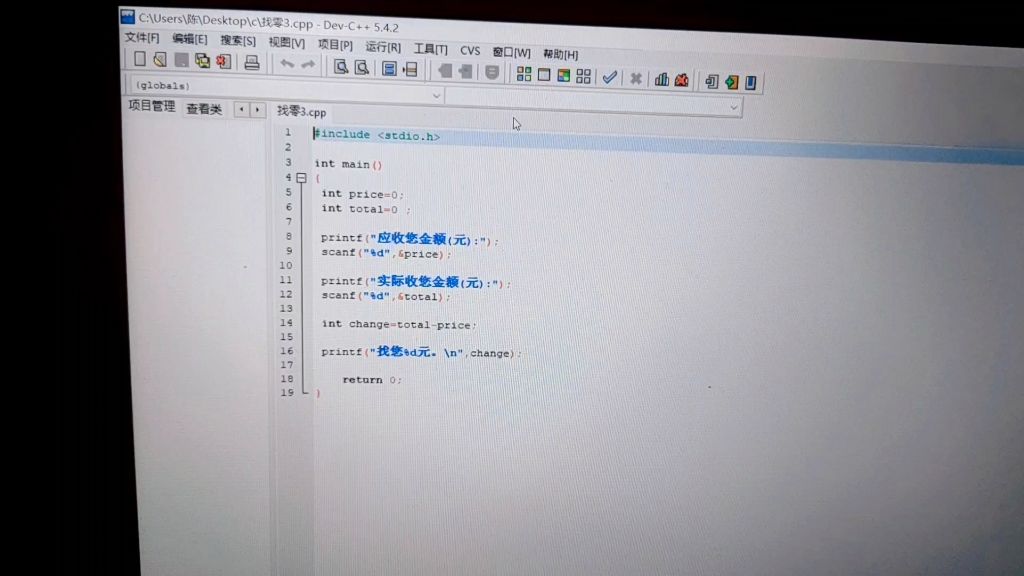Click the greyed Forward navigation icon

[x=465, y=71]
